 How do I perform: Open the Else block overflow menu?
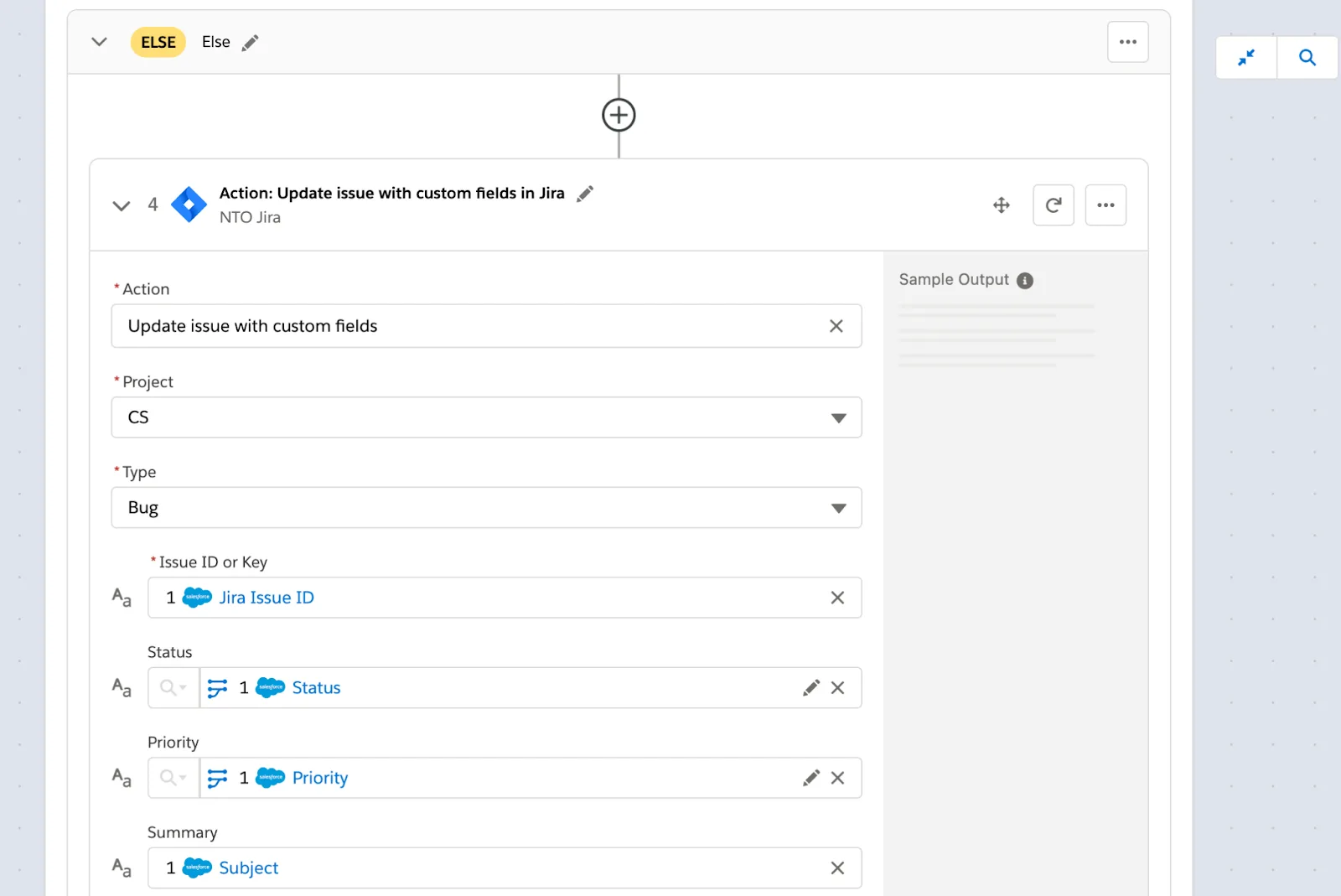tap(1128, 42)
